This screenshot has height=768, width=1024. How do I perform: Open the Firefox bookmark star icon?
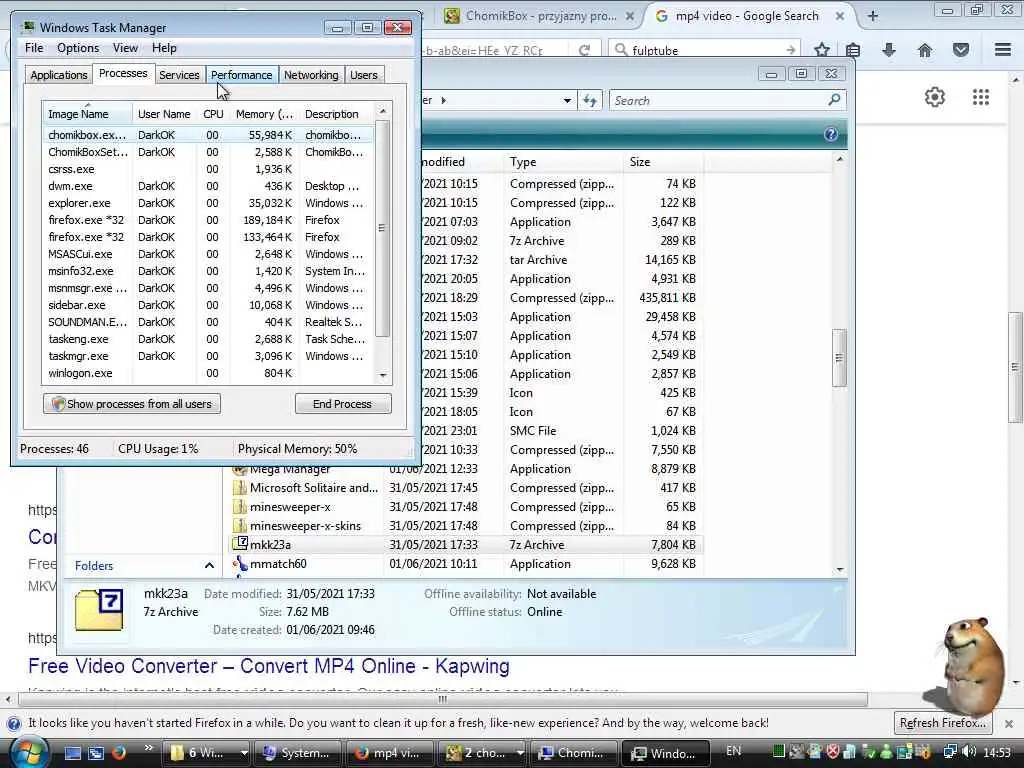tap(822, 50)
